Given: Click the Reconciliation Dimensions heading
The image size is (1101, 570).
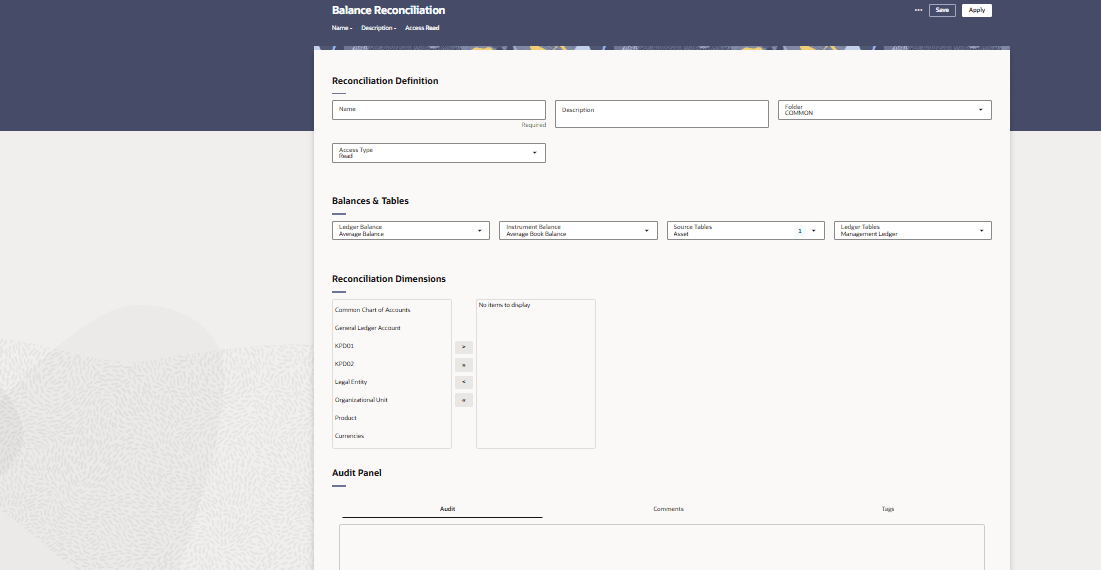Looking at the screenshot, I should coord(388,279).
